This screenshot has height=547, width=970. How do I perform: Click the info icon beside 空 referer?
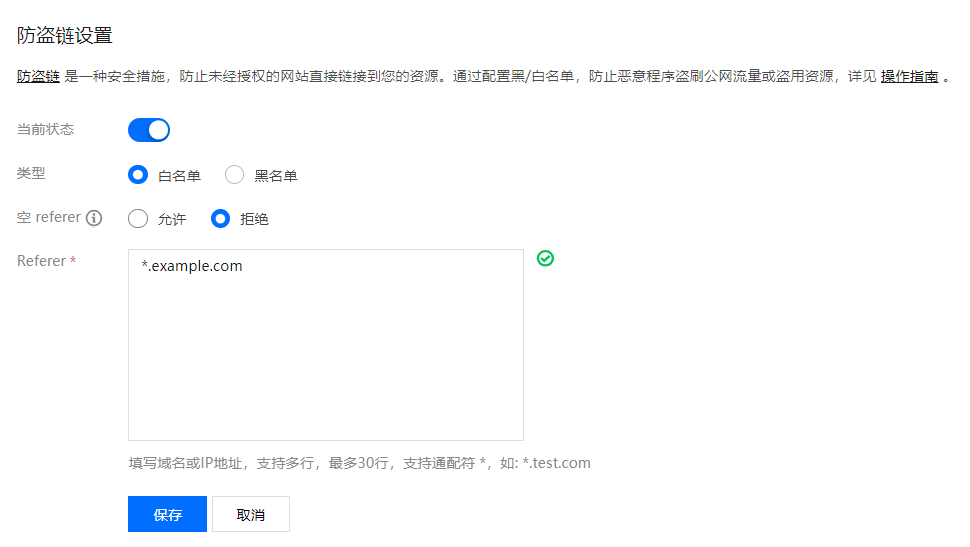[95, 218]
